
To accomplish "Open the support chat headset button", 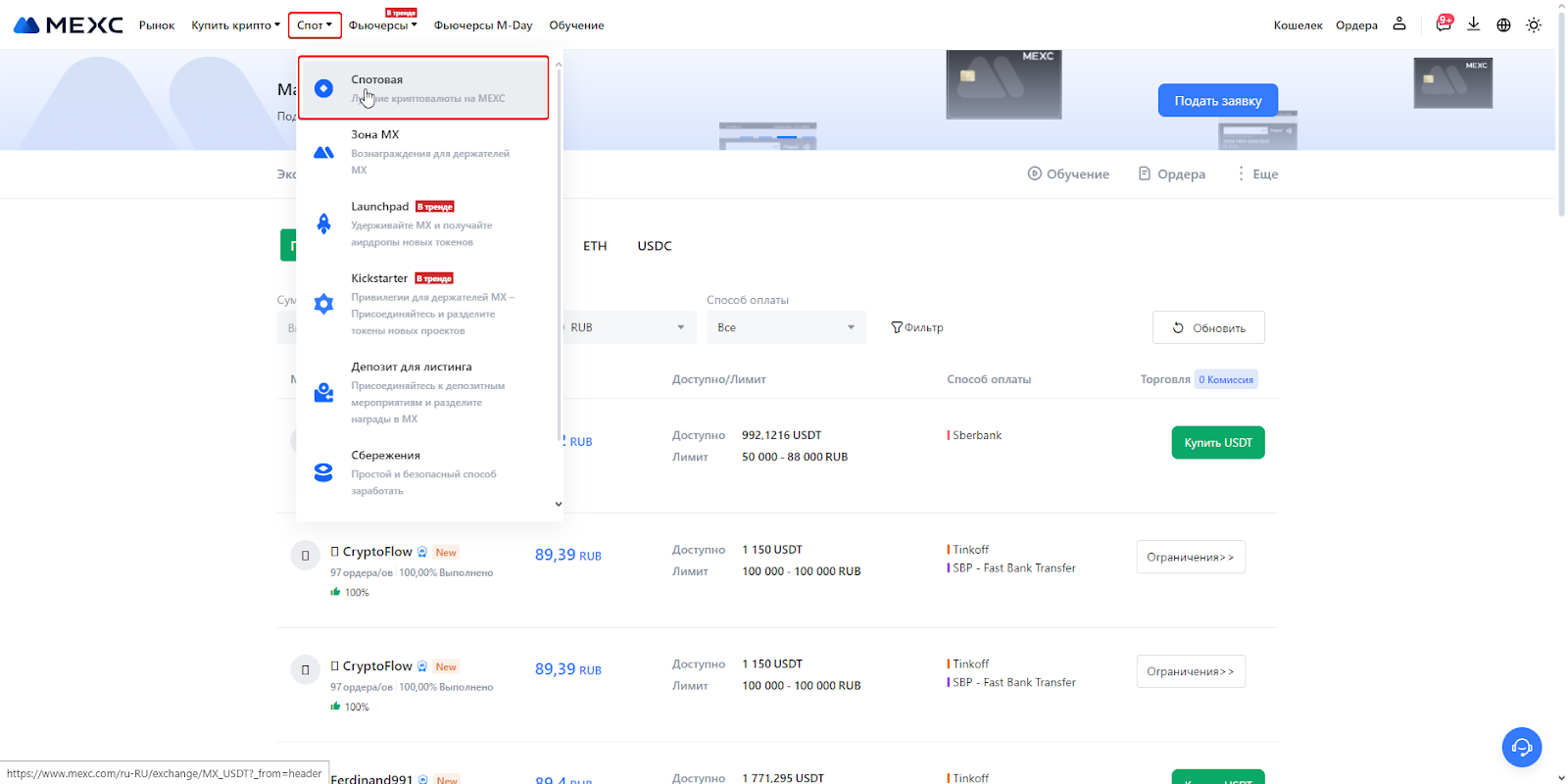I will tap(1522, 748).
